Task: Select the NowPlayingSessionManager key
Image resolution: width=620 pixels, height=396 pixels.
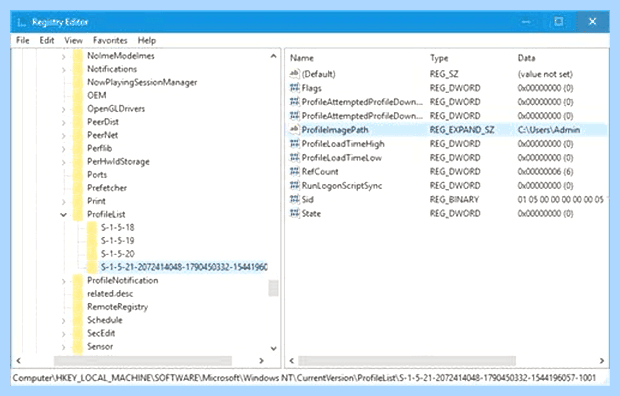Action: pos(142,82)
